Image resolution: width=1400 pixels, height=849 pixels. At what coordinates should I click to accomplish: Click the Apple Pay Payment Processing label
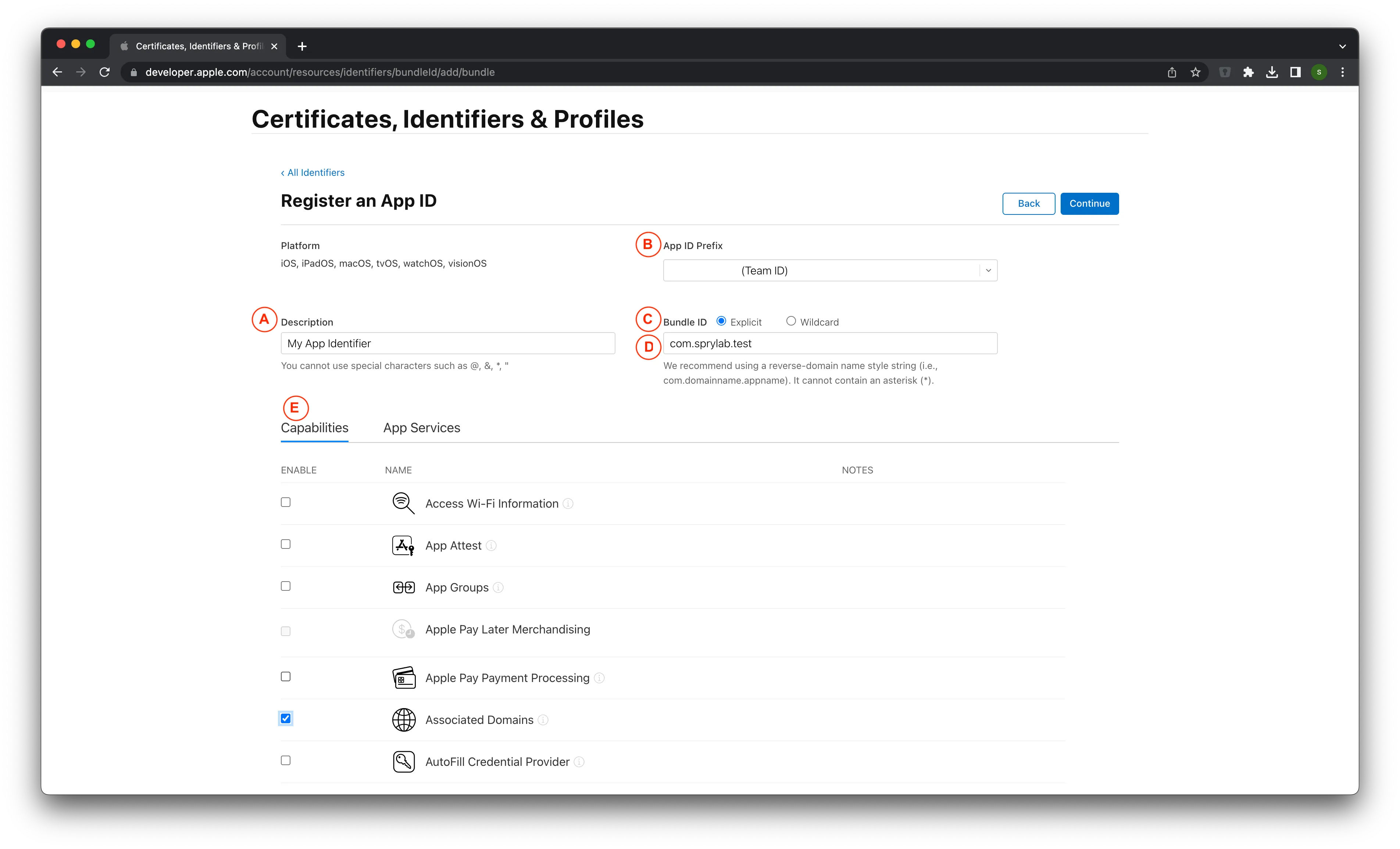click(507, 678)
